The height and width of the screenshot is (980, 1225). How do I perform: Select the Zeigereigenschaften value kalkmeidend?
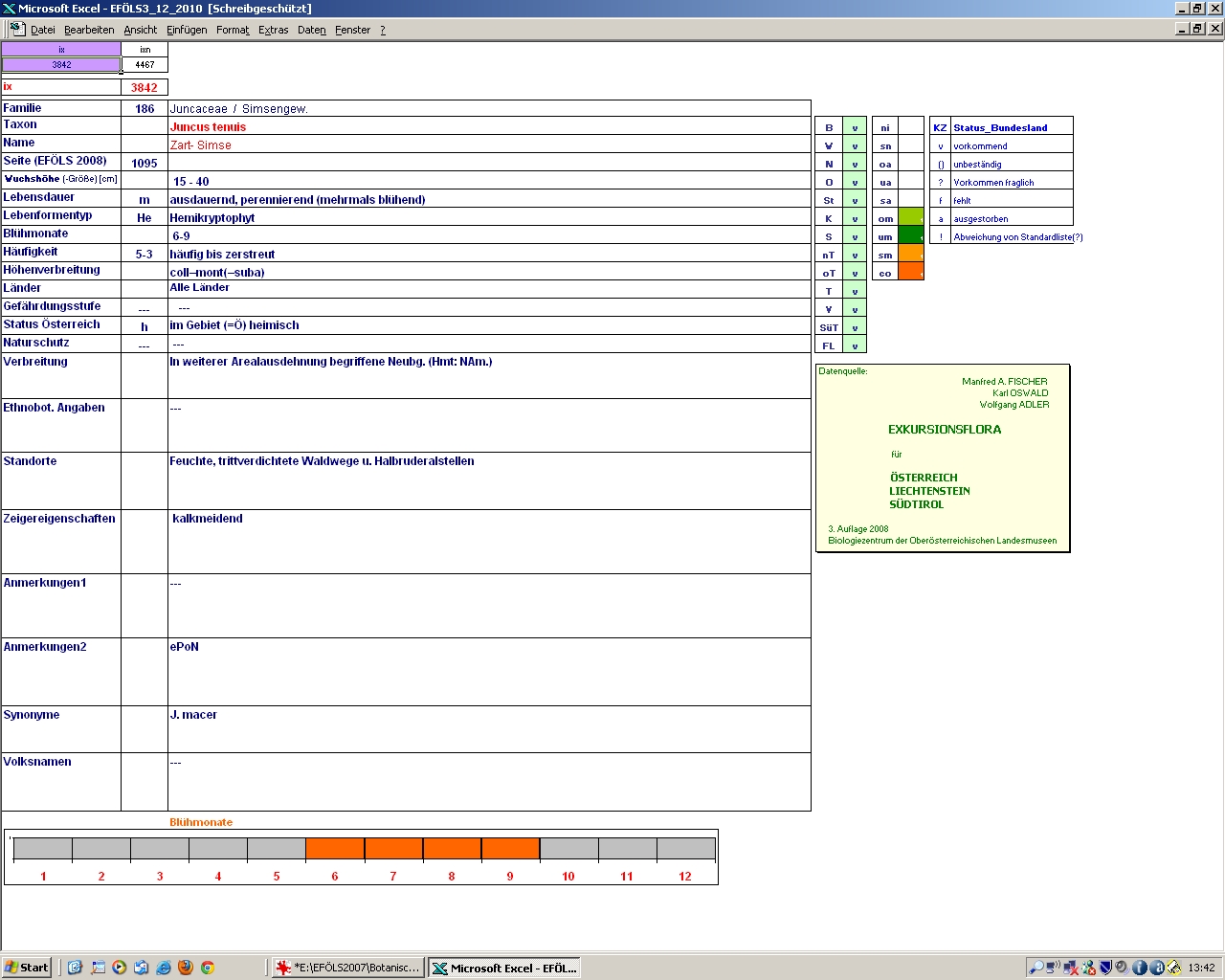pyautogui.click(x=207, y=519)
